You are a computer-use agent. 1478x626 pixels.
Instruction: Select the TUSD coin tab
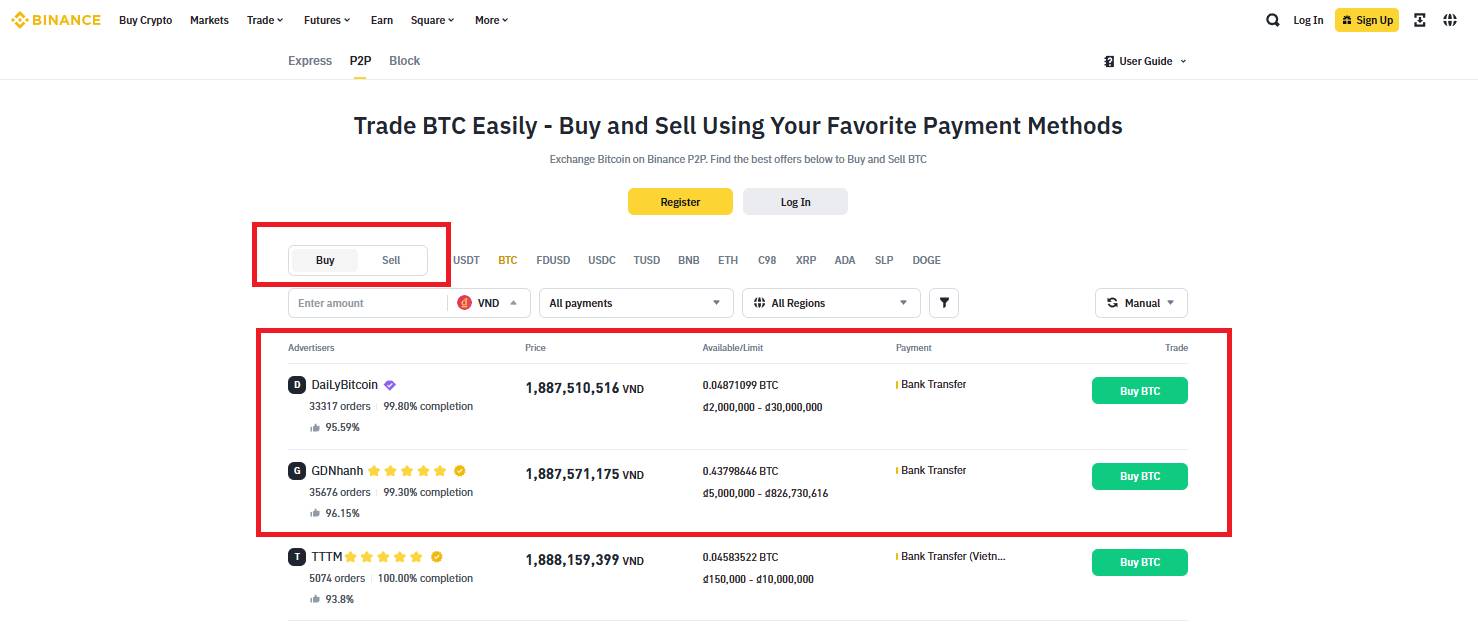pos(647,260)
